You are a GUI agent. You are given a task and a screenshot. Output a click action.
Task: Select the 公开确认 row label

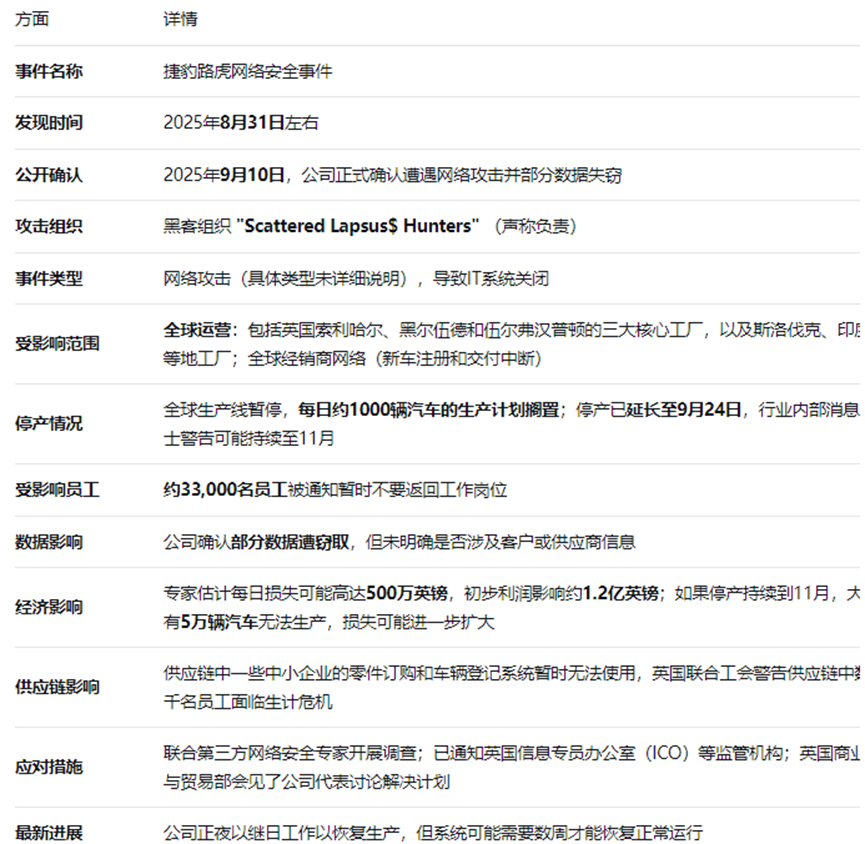[x=49, y=175]
